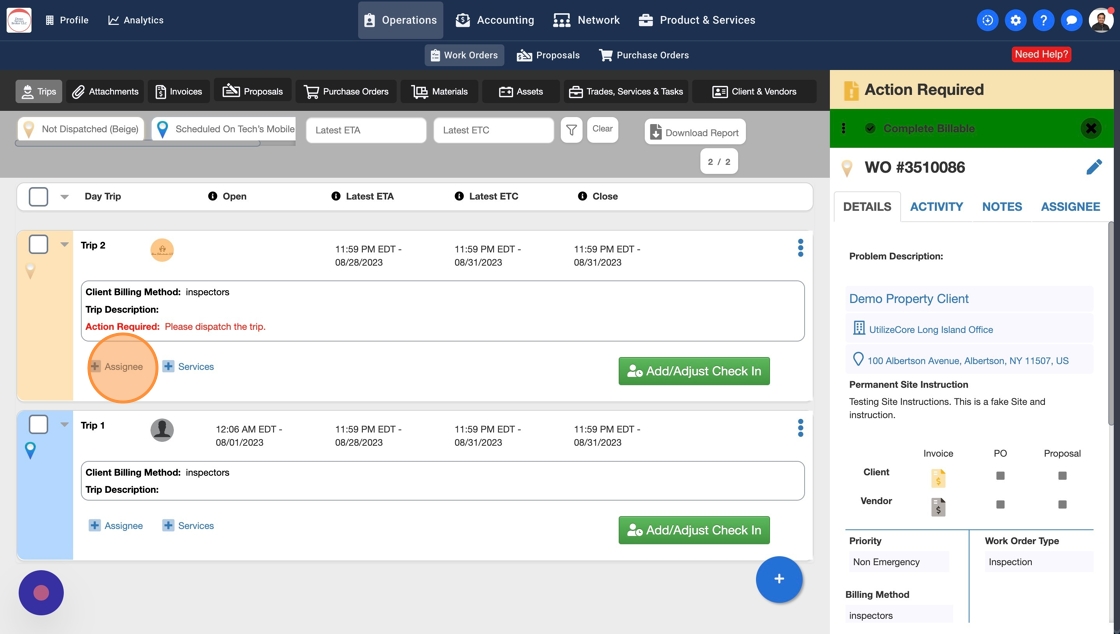Switch to the NOTES tab
The width and height of the screenshot is (1120, 634).
[x=1001, y=206]
